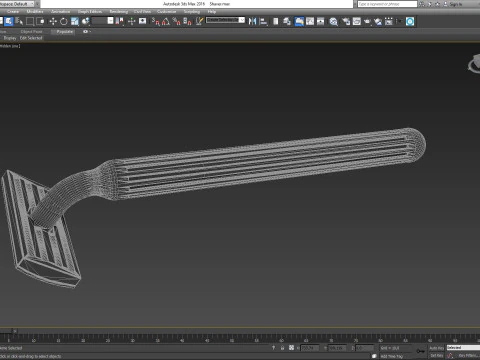Toggle Keyboard Shortcut Override icon
The height and width of the screenshot is (360, 480).
(x=143, y=21)
